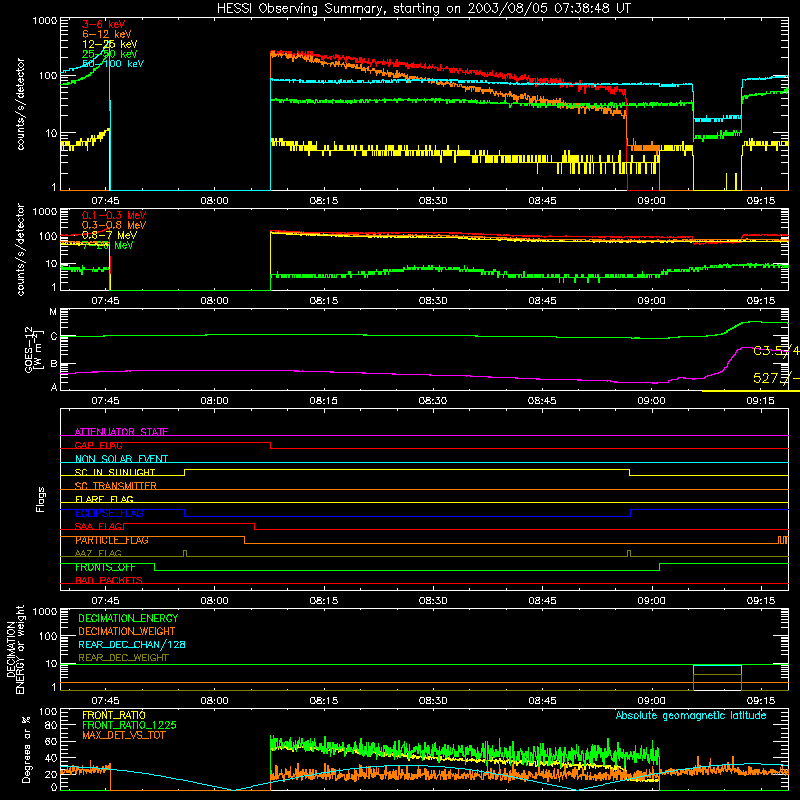Image resolution: width=800 pixels, height=800 pixels.
Task: Click the 0.8-7 MeV legend entry
Action: coord(109,235)
